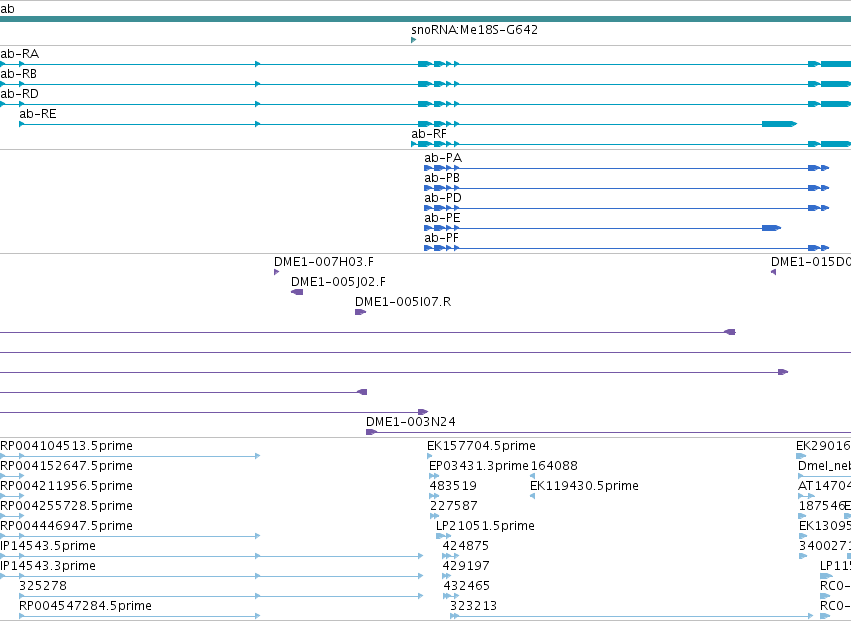Select EST EP03431.3prime

(x=479, y=466)
